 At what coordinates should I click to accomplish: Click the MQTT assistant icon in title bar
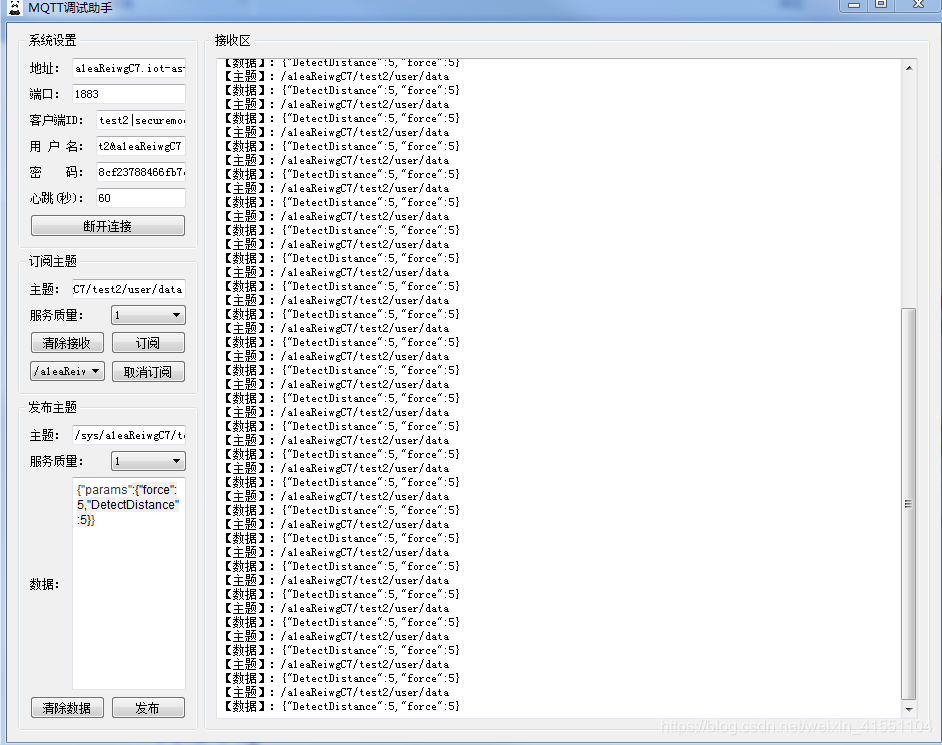pos(13,7)
